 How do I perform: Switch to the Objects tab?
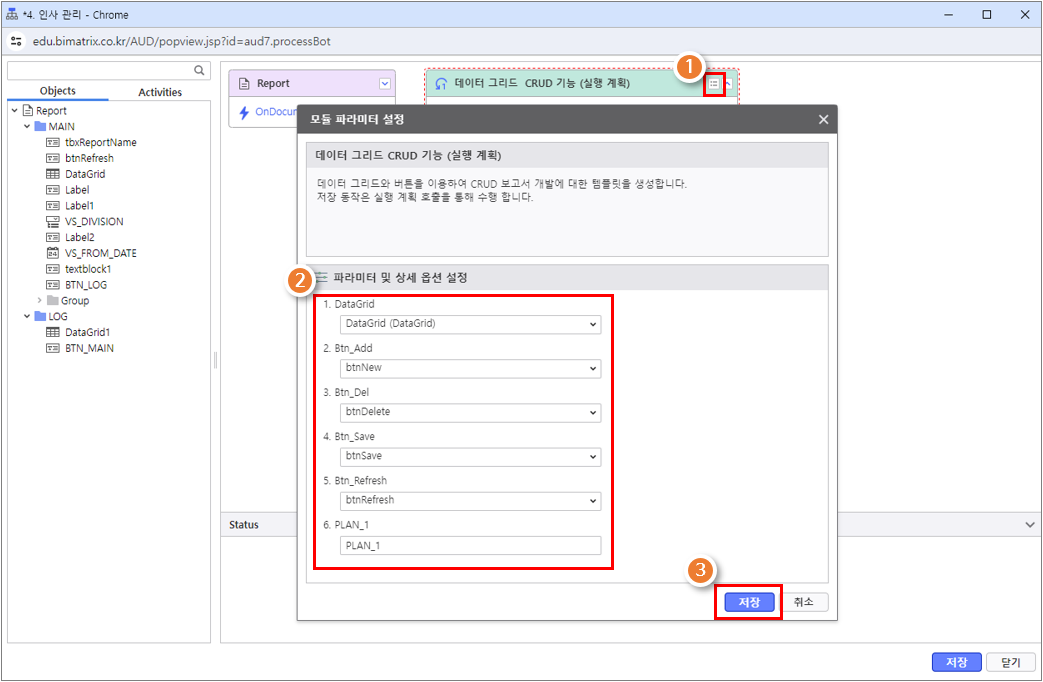57,91
